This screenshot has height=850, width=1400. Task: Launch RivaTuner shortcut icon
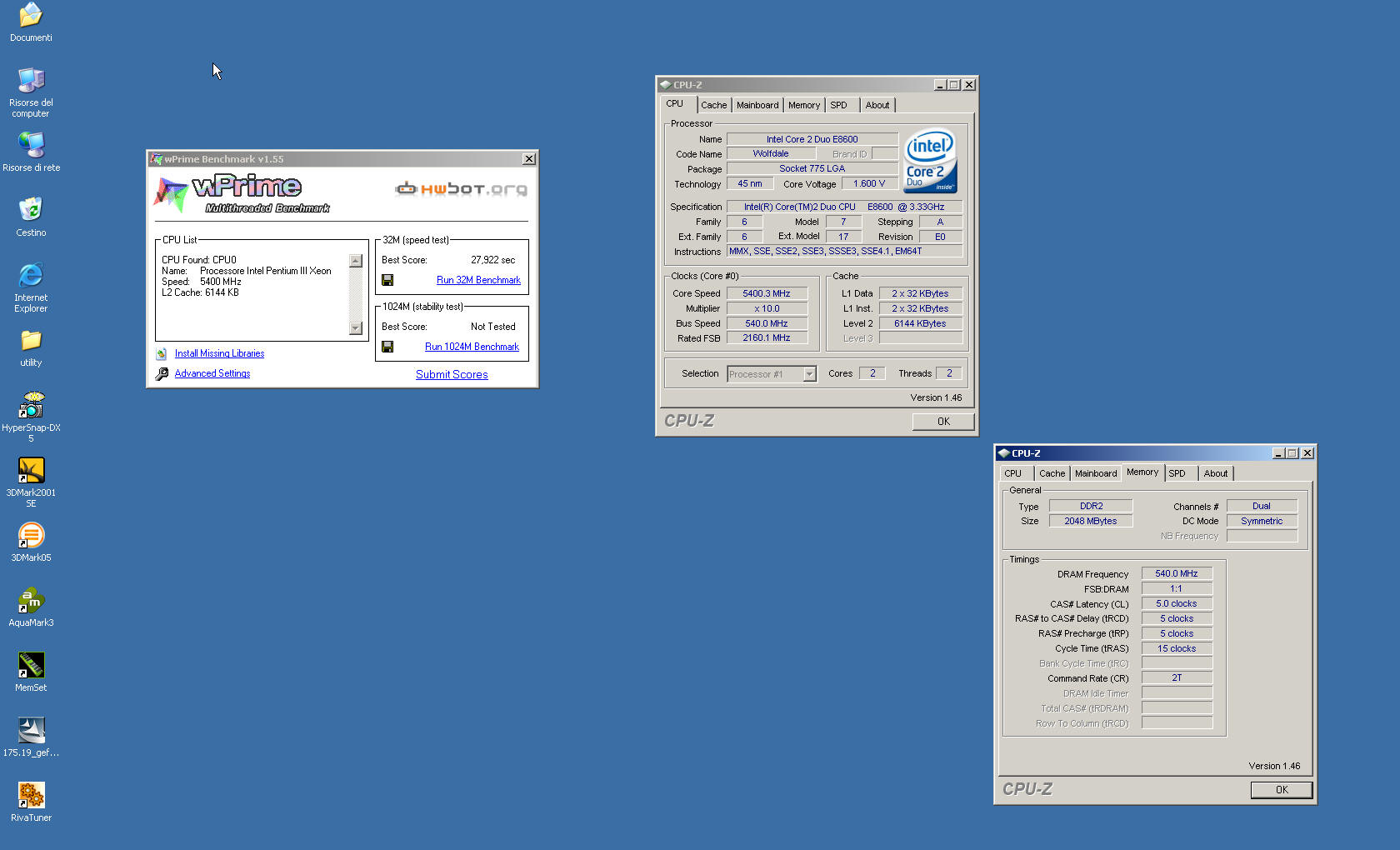[31, 795]
